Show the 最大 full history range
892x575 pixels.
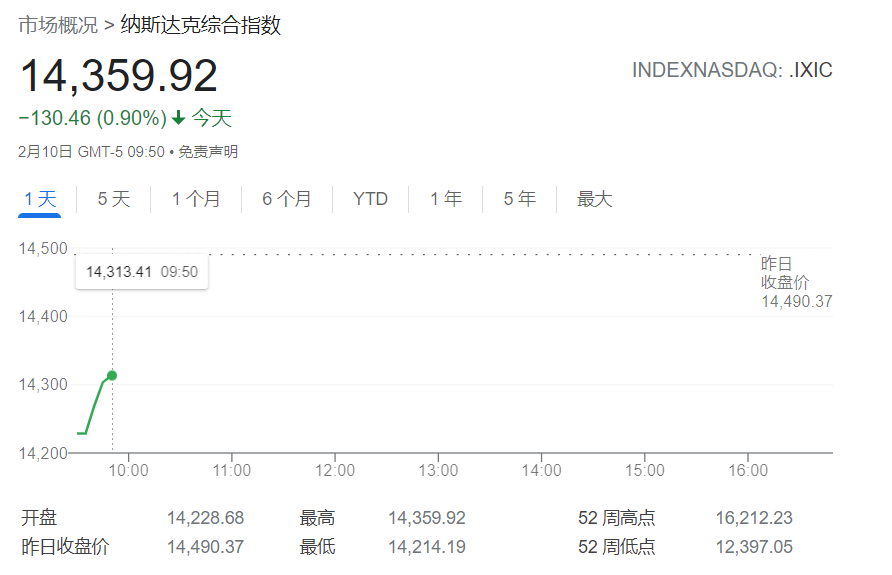coord(594,199)
